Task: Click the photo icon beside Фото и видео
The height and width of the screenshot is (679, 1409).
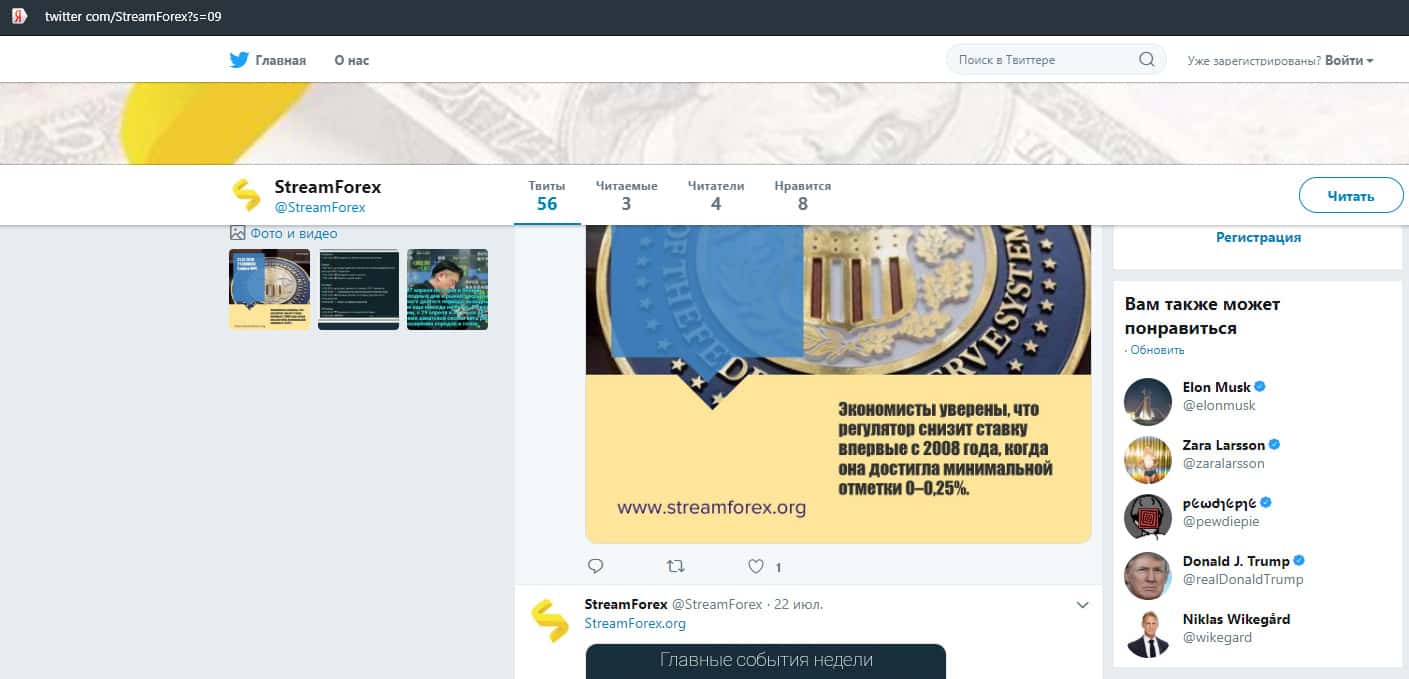Action: tap(238, 233)
